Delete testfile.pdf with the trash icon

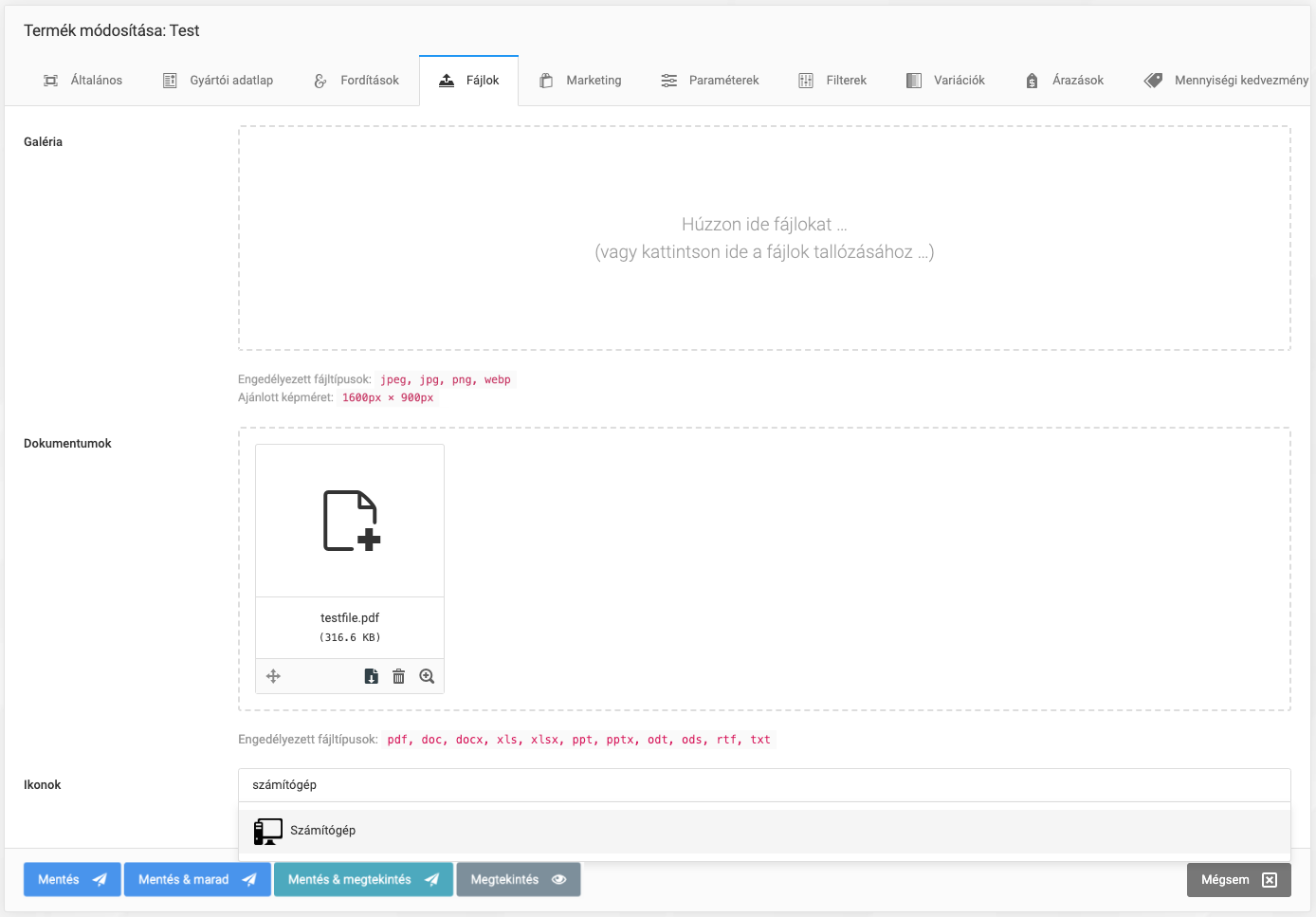click(x=399, y=676)
